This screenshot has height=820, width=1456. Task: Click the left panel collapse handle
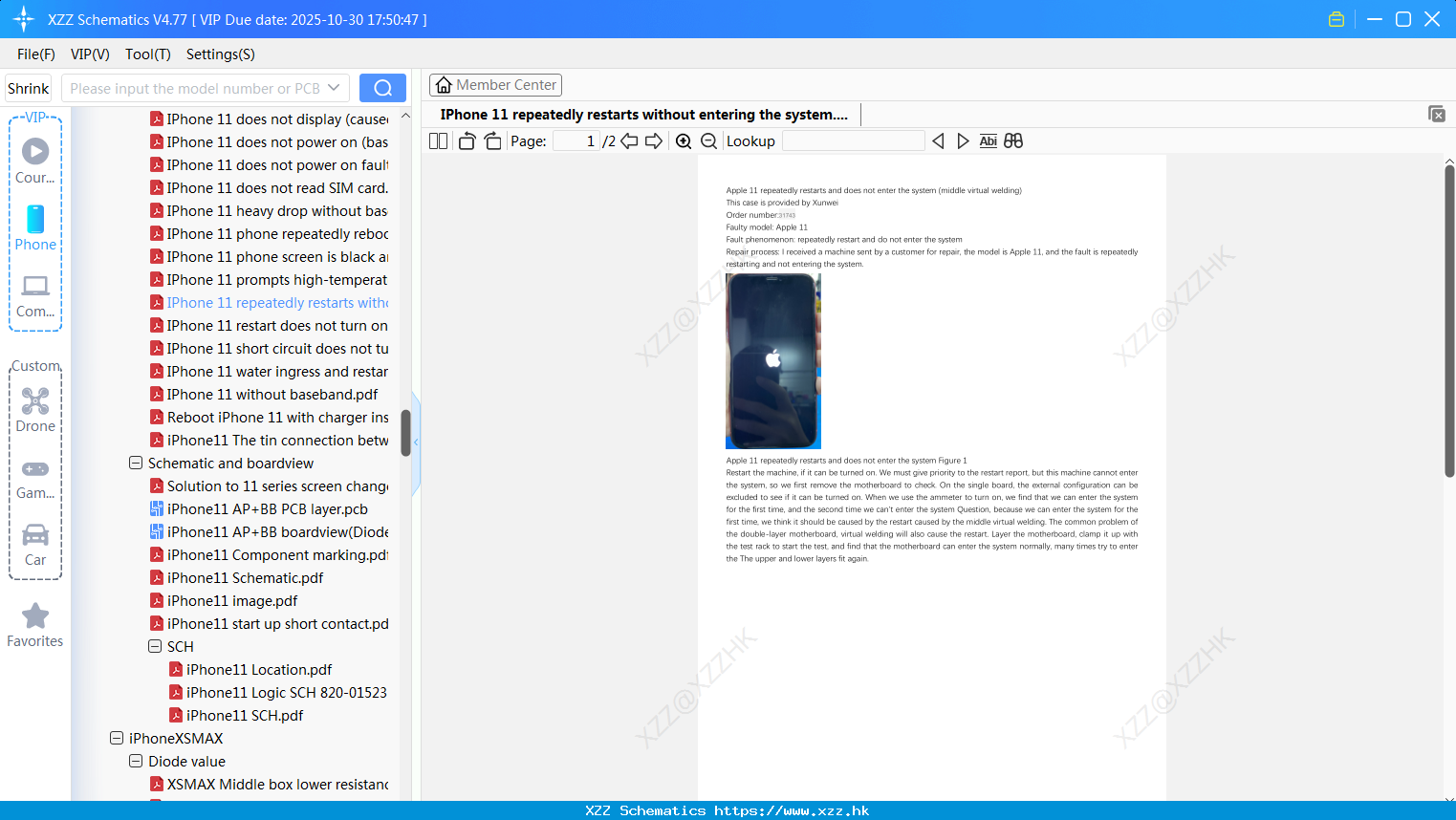tap(416, 442)
